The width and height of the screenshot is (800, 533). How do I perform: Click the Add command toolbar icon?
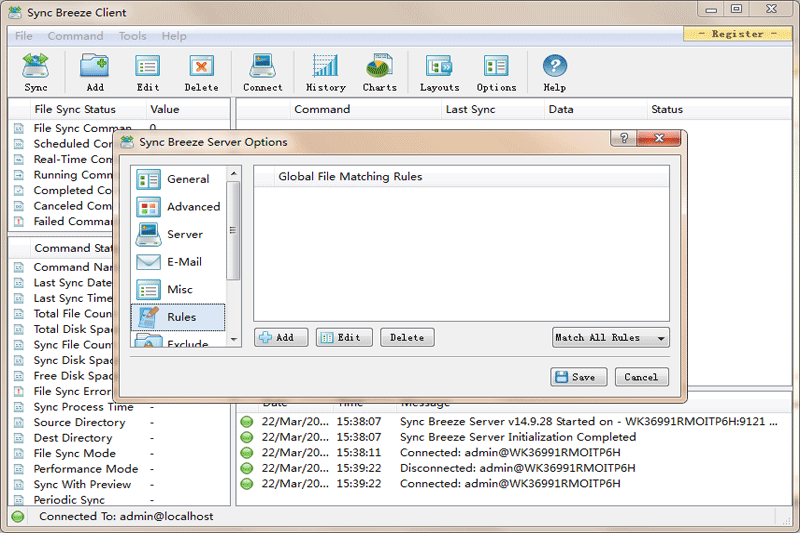[95, 72]
